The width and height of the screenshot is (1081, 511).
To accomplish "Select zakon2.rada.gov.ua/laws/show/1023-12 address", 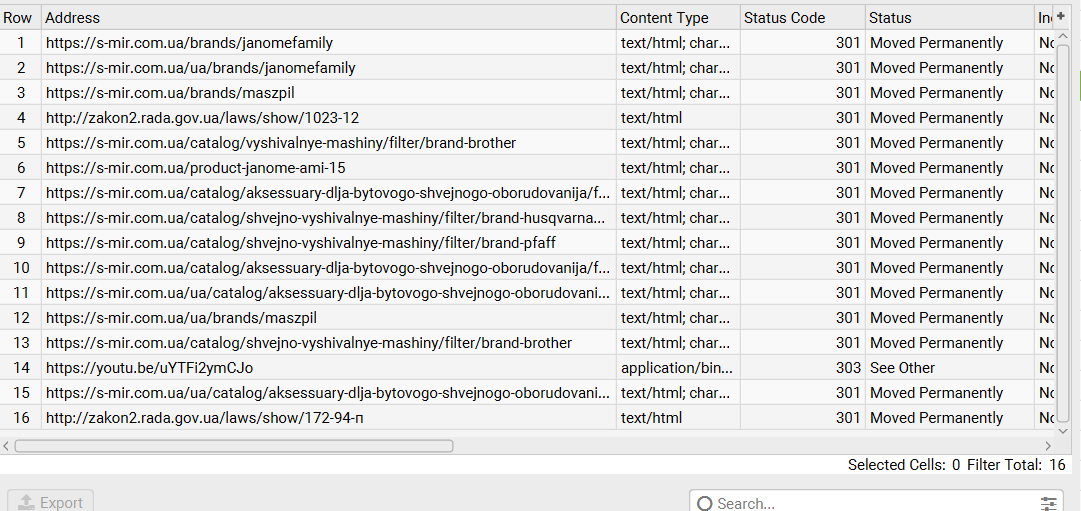I will pyautogui.click(x=202, y=118).
